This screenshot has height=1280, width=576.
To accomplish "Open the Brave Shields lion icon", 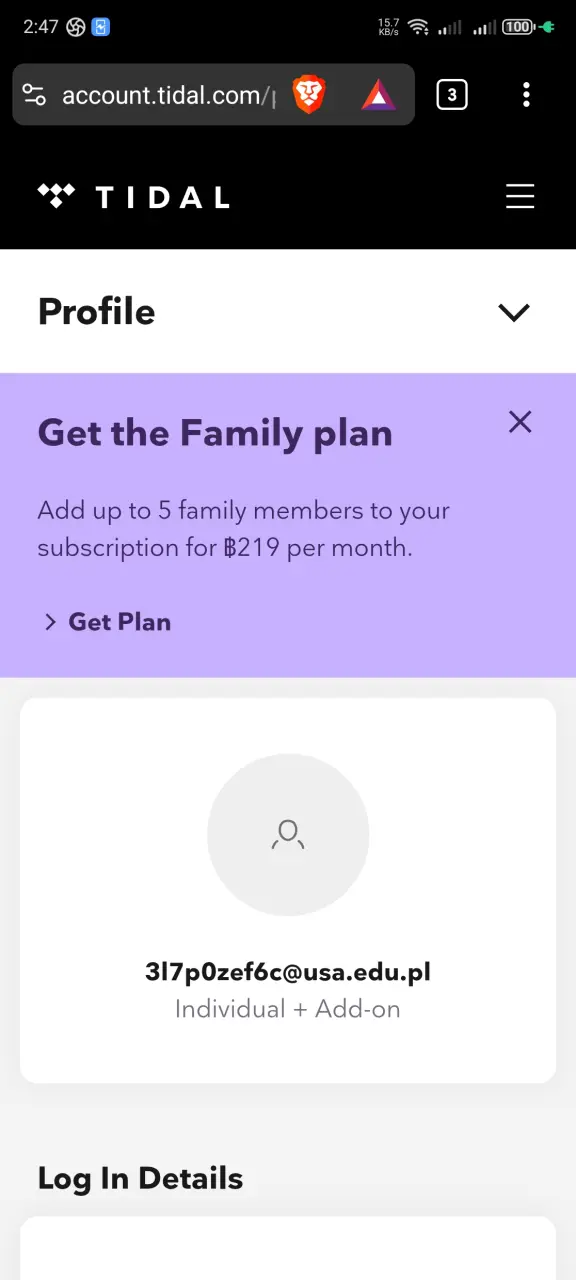I will tap(309, 95).
